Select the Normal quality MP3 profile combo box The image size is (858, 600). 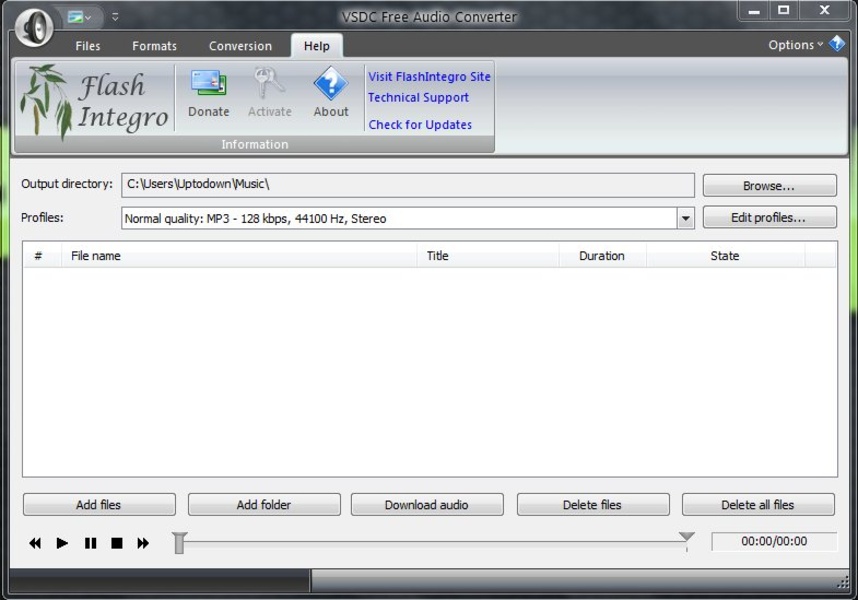tap(408, 218)
